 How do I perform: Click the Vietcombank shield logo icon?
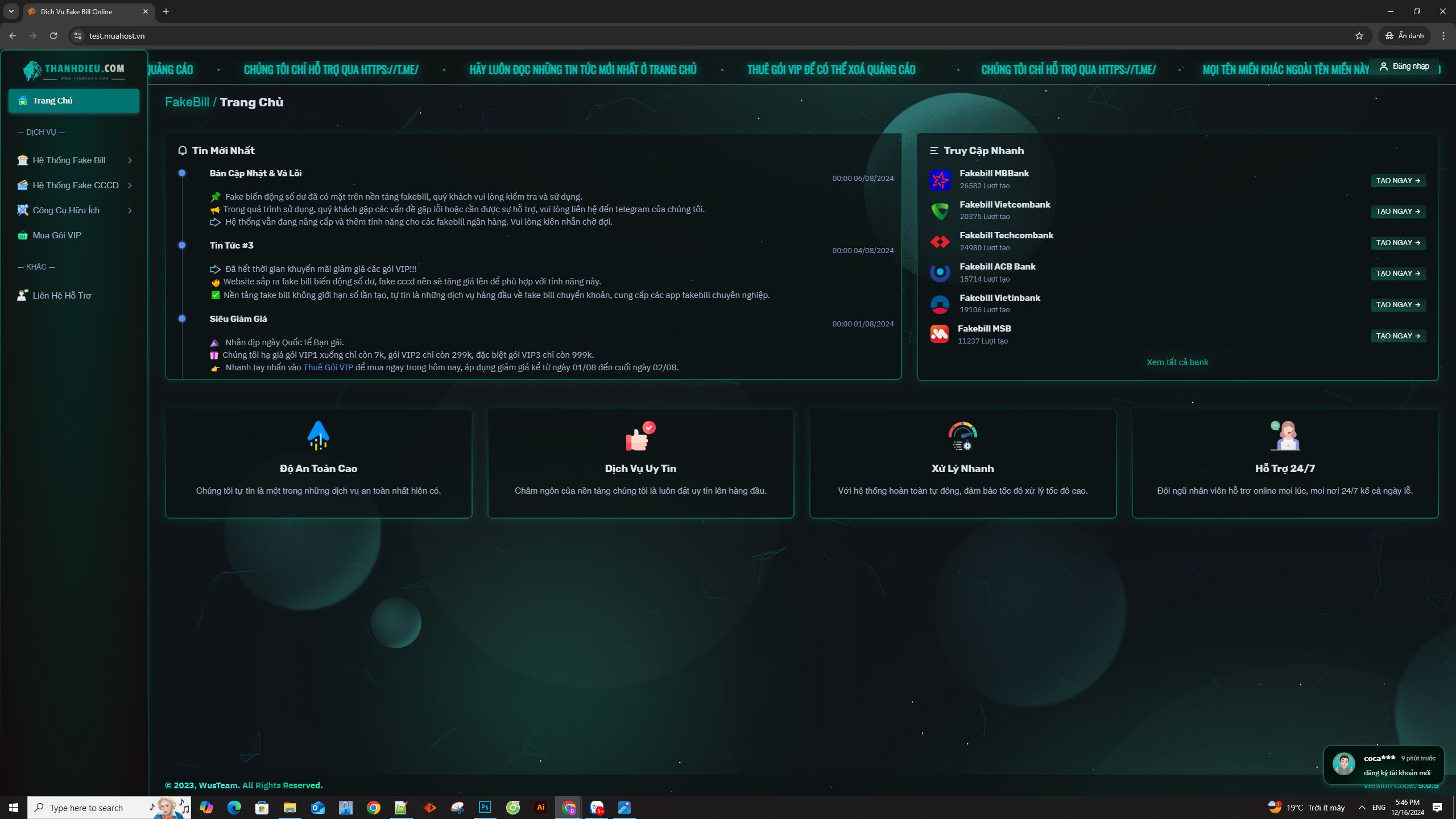[x=940, y=211]
